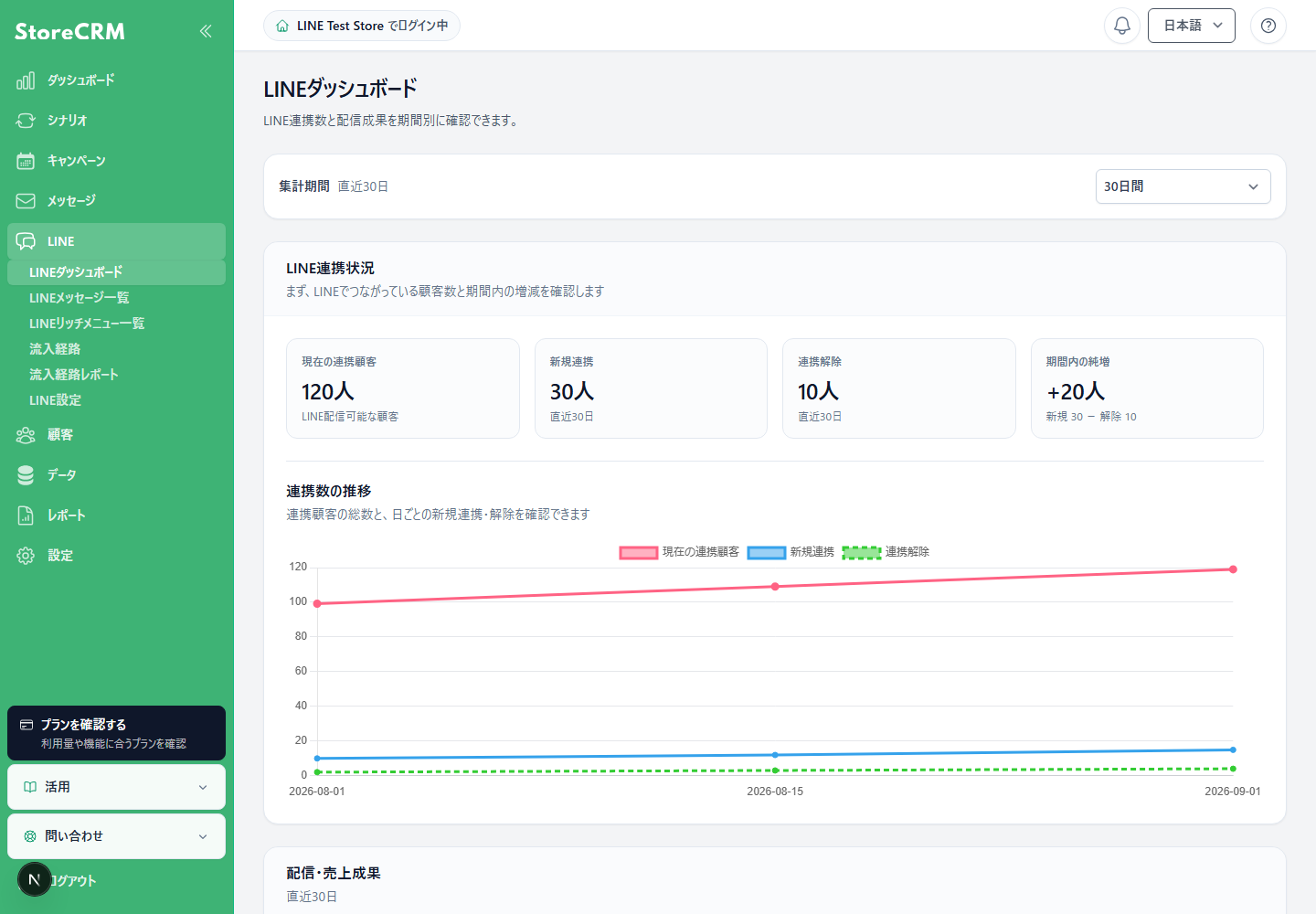The image size is (1316, 914).
Task: Click the レポート document icon
Action: (x=26, y=515)
